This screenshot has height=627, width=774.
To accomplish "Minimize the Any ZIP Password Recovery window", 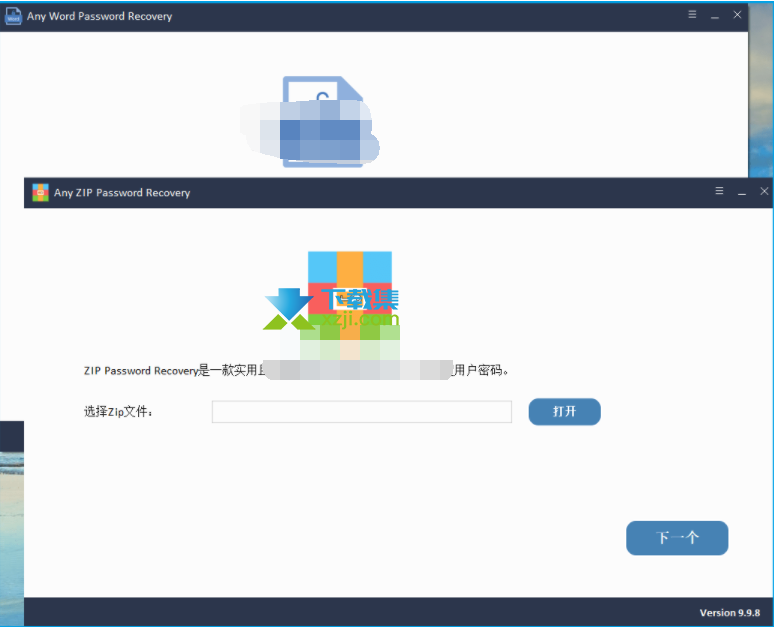I will click(x=741, y=192).
